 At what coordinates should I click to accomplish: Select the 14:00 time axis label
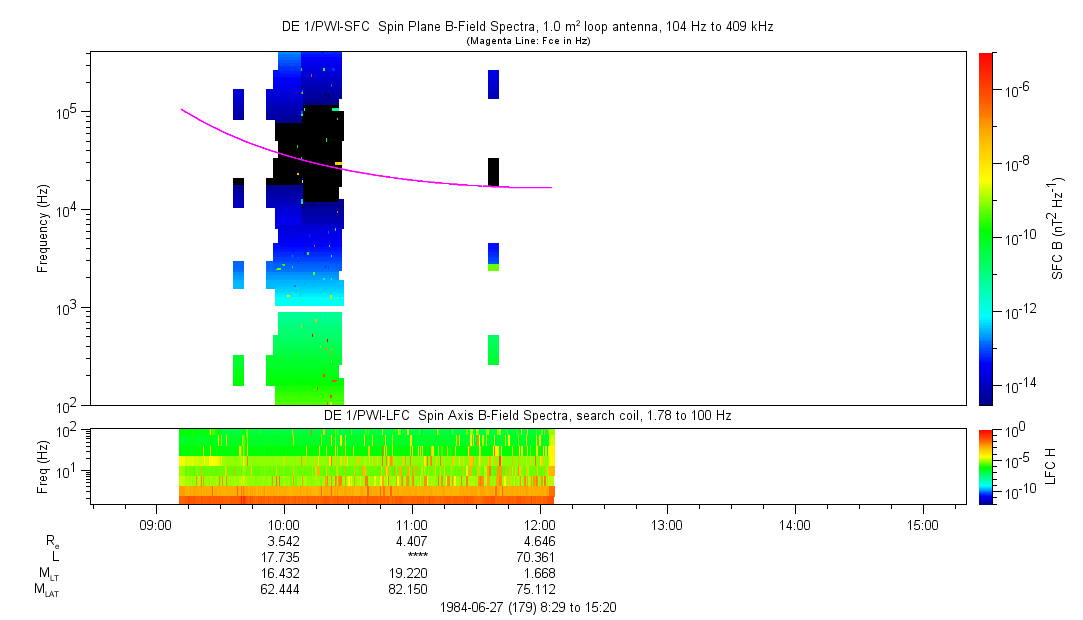(794, 524)
